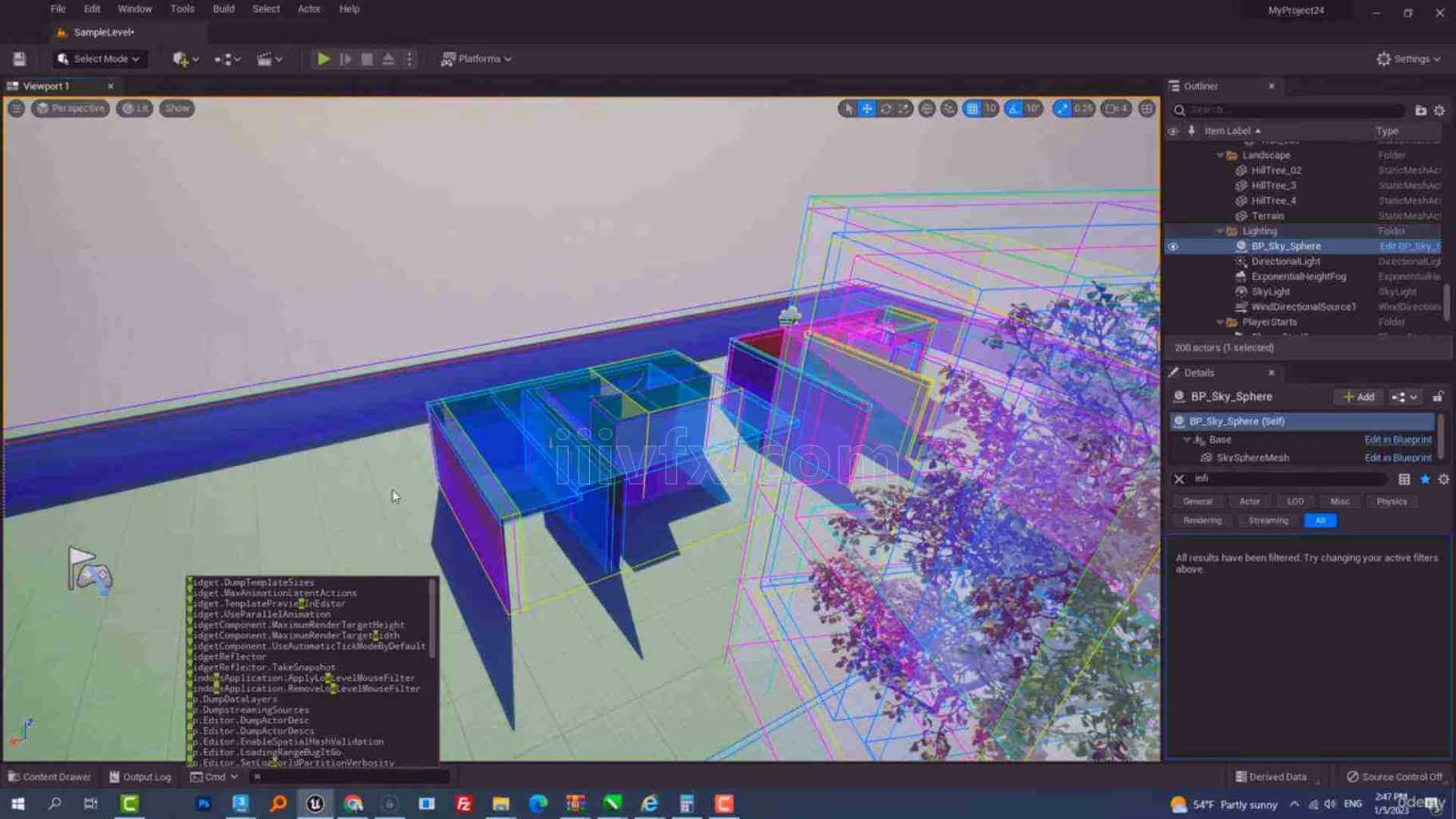Open the Output Log

tap(140, 777)
